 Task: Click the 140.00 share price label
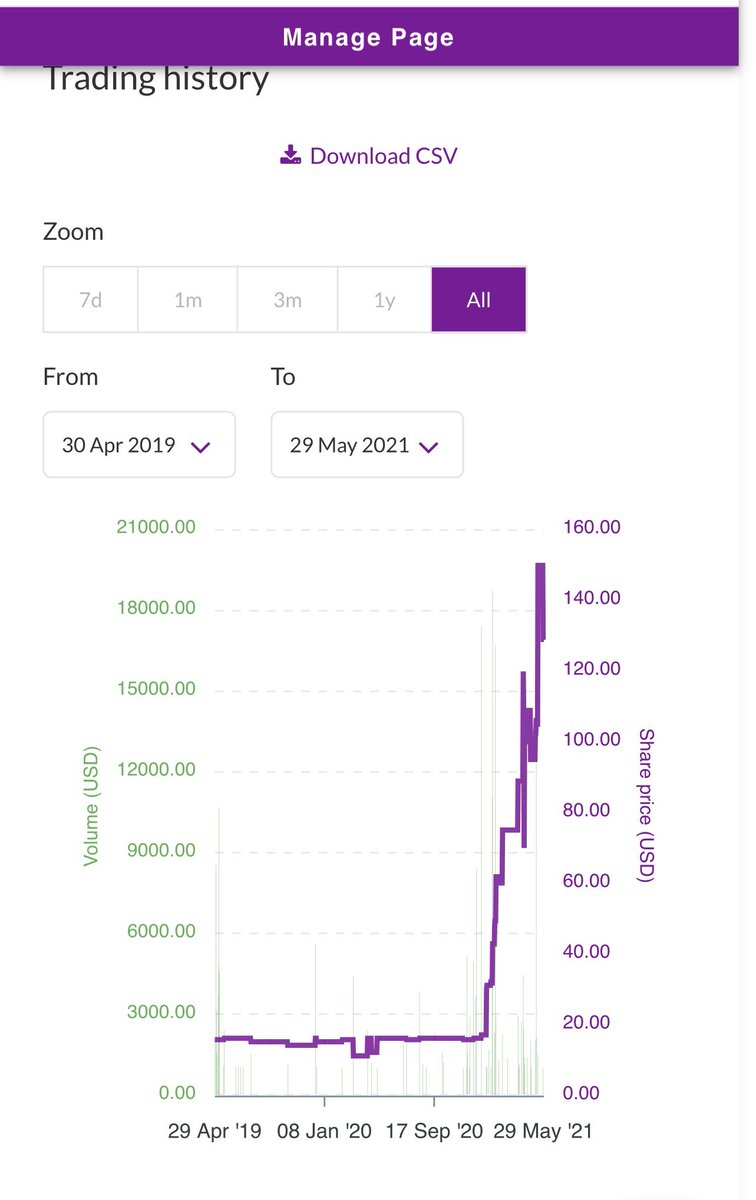pyautogui.click(x=590, y=598)
